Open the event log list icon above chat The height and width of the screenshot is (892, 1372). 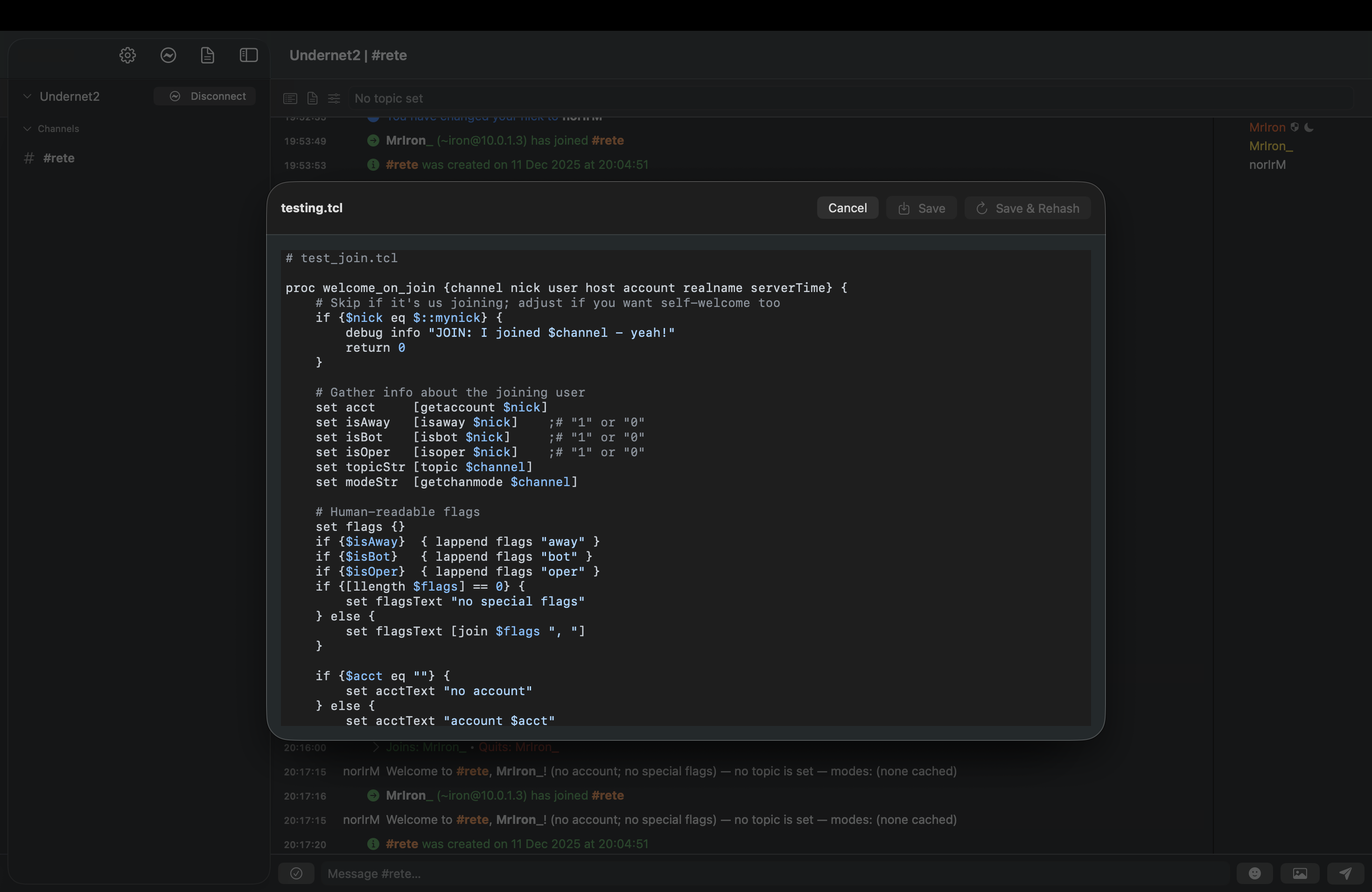click(x=290, y=98)
